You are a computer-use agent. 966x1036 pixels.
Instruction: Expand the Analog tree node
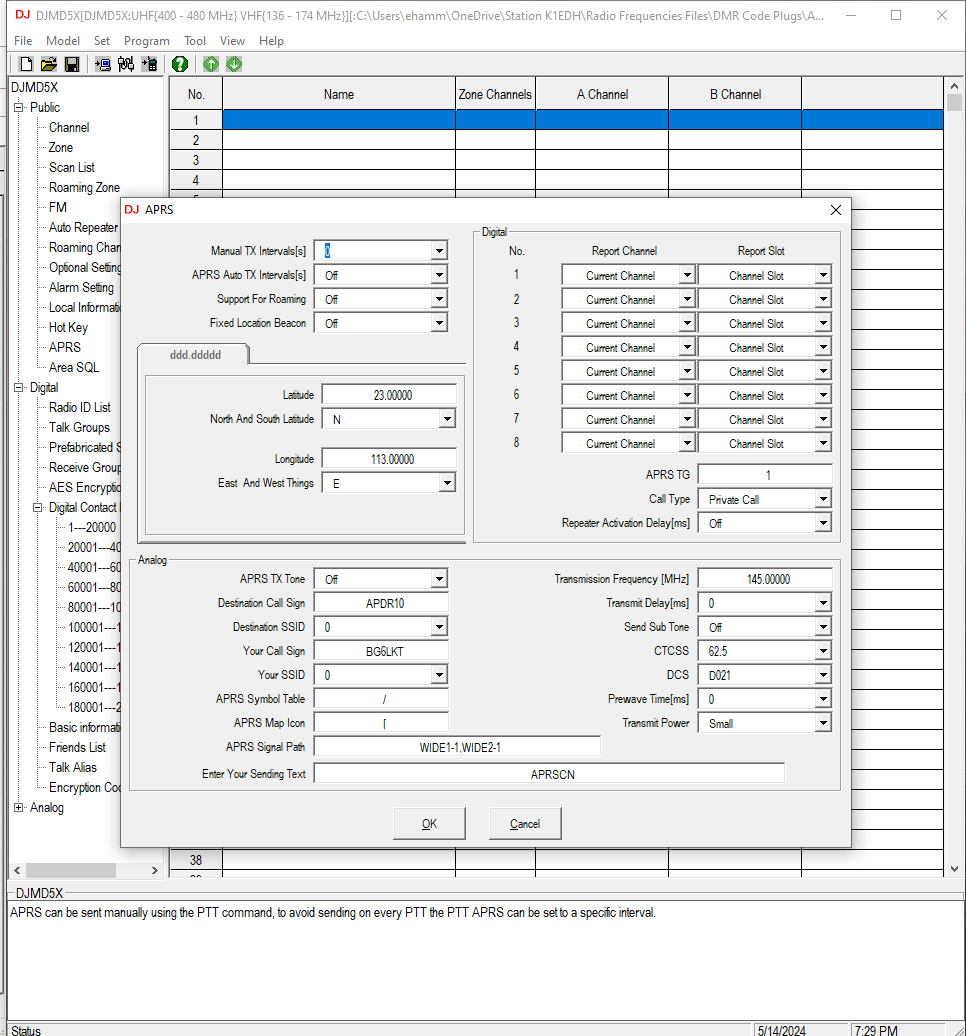tap(19, 808)
